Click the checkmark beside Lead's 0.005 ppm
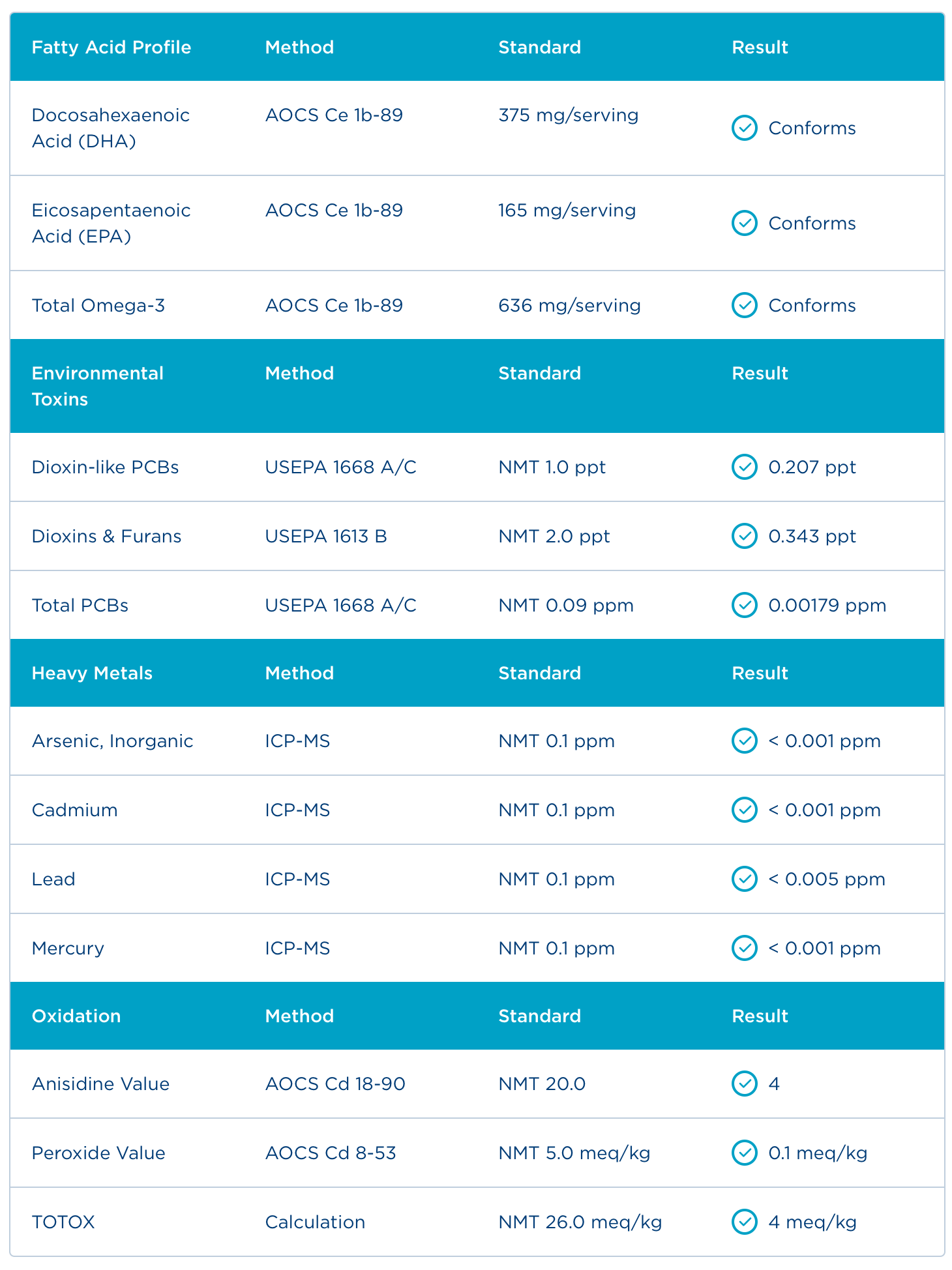This screenshot has height=1270, width=952. point(744,879)
